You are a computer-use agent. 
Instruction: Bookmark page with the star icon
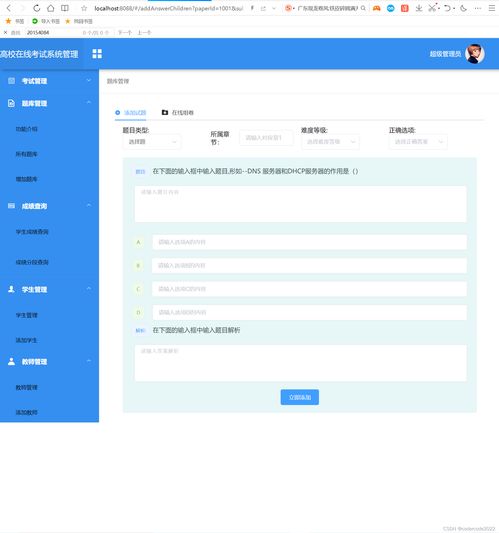point(84,8)
